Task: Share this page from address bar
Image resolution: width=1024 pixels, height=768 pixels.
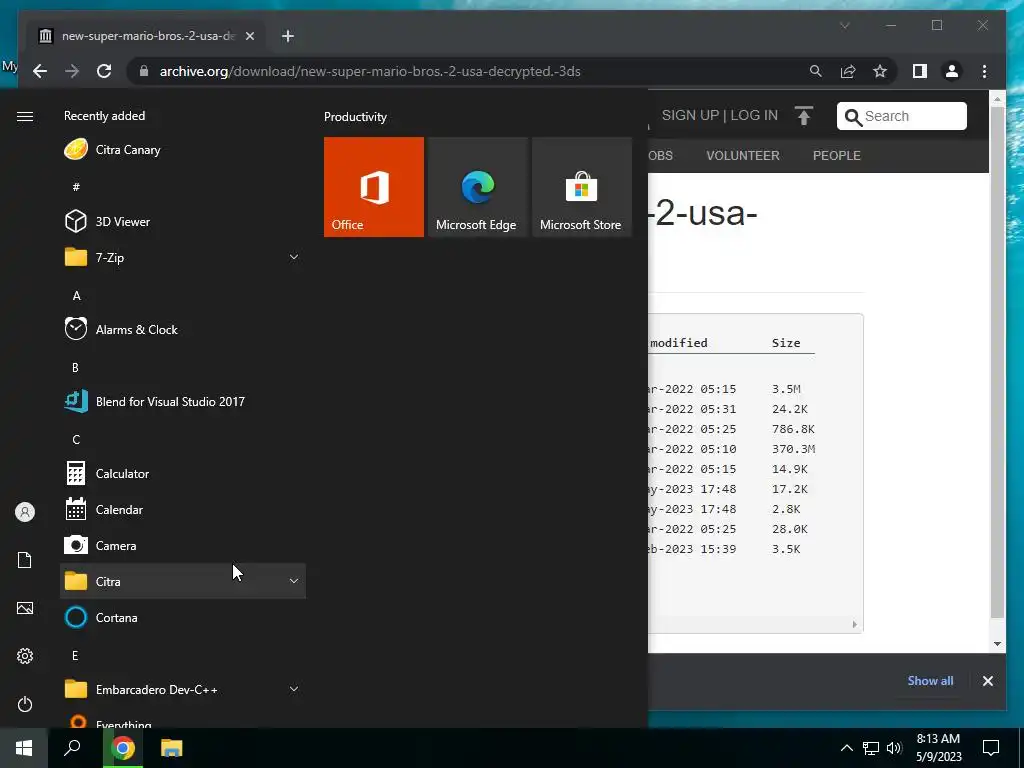Action: point(848,71)
